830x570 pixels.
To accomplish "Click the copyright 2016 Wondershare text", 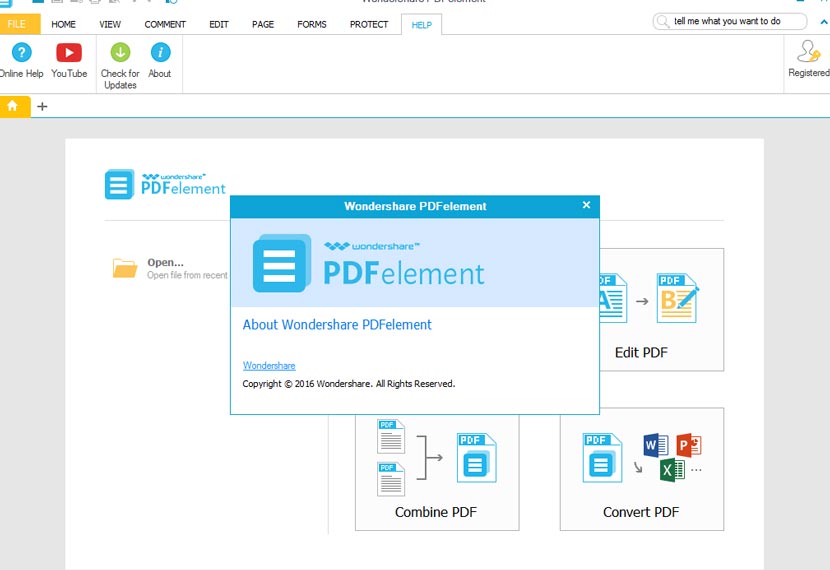I will tap(349, 384).
